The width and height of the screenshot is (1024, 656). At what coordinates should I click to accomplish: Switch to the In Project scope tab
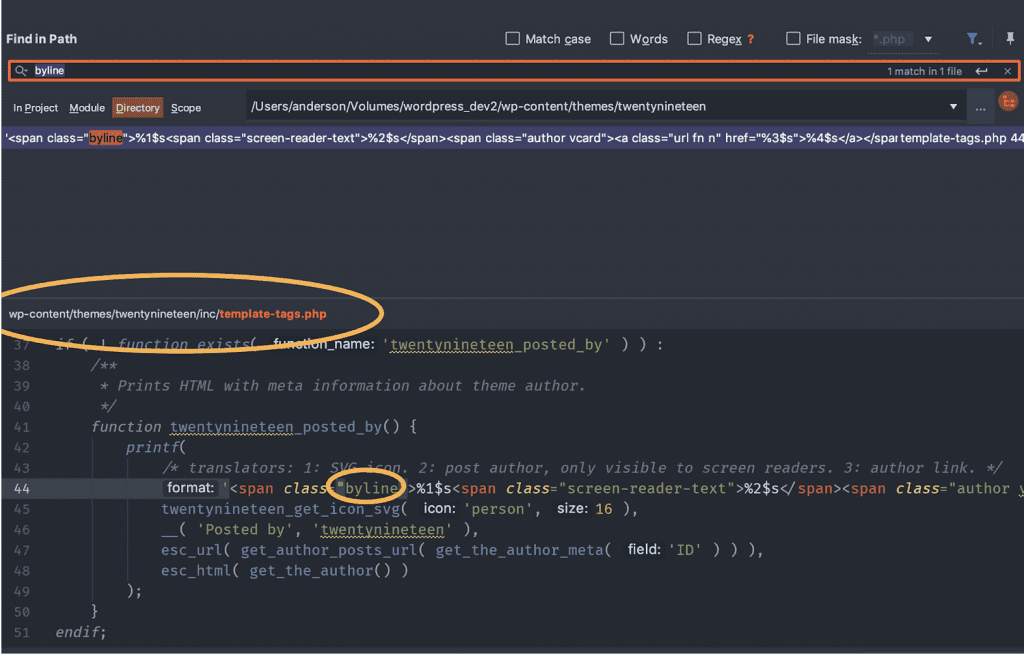36,108
